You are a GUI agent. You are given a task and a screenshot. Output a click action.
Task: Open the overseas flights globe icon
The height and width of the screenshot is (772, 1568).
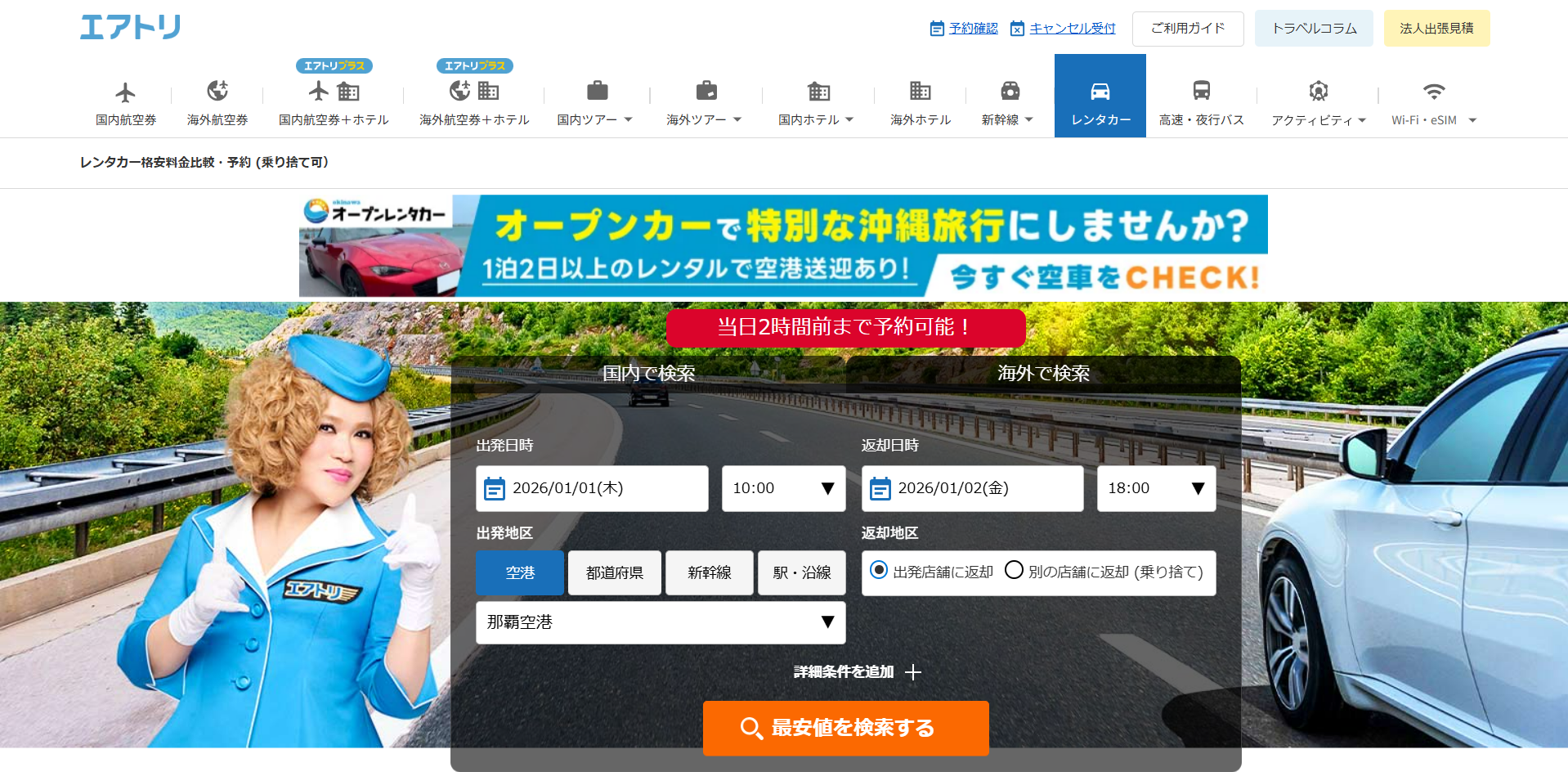(x=217, y=91)
